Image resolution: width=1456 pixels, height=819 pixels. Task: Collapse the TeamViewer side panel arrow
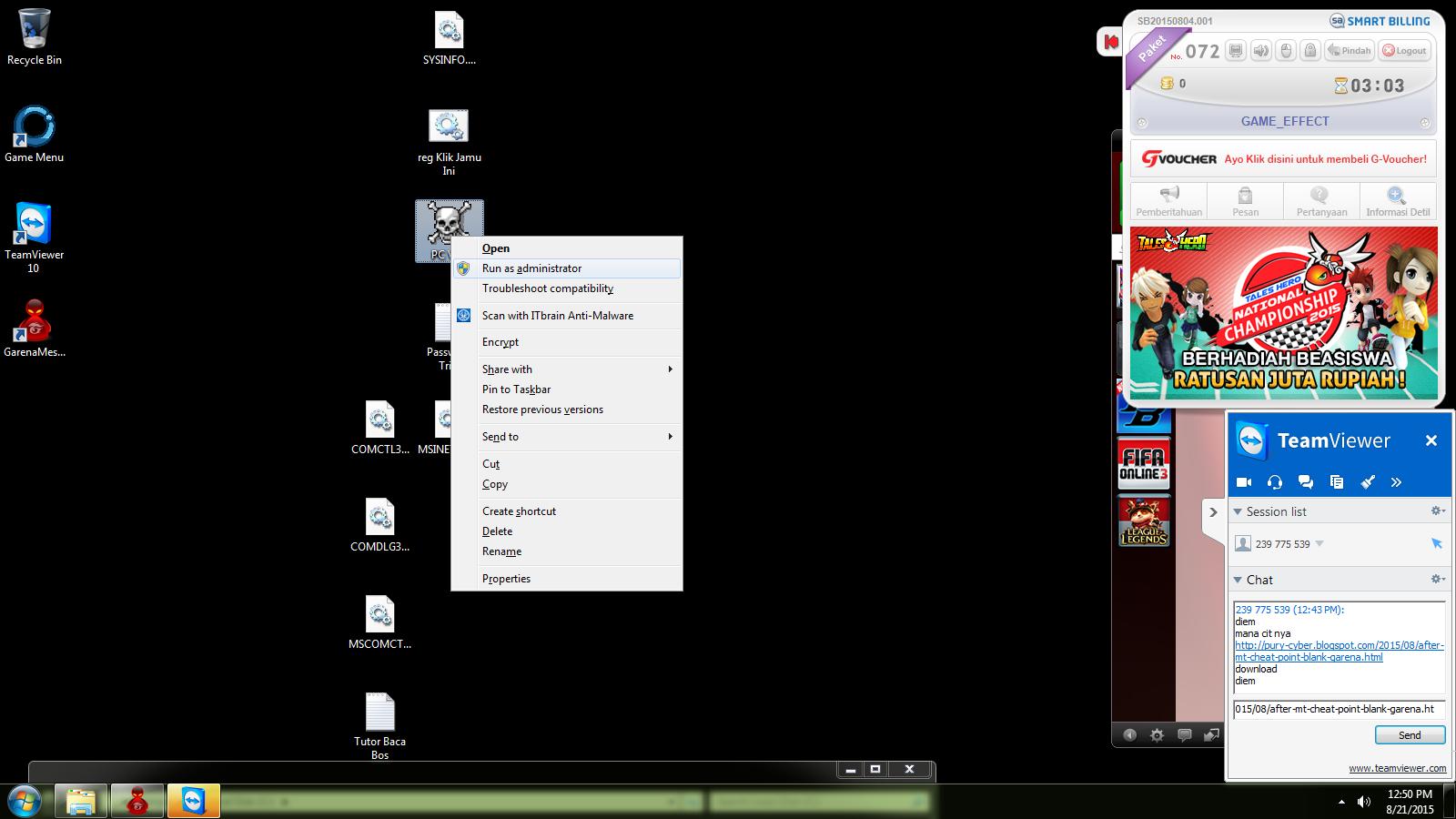click(1212, 512)
